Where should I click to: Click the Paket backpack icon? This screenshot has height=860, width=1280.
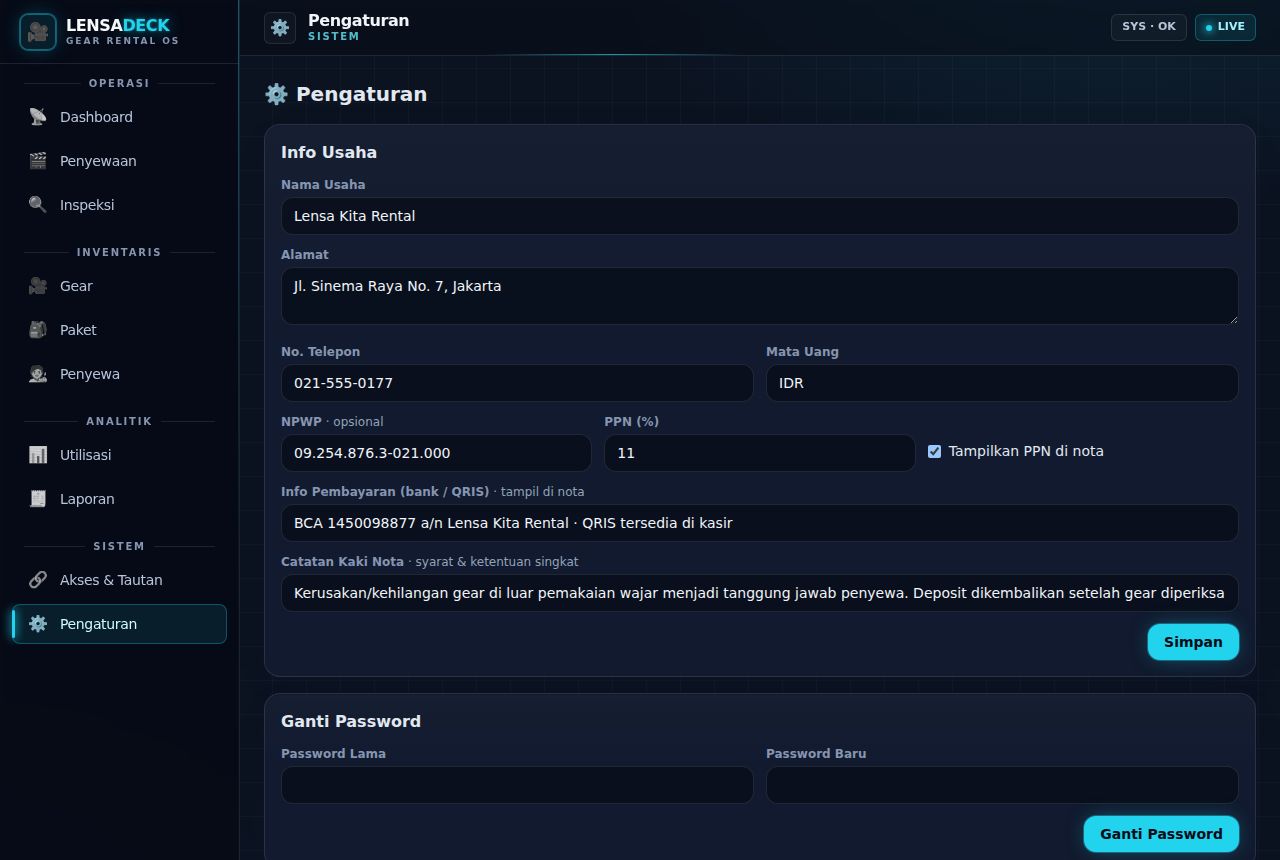click(38, 330)
